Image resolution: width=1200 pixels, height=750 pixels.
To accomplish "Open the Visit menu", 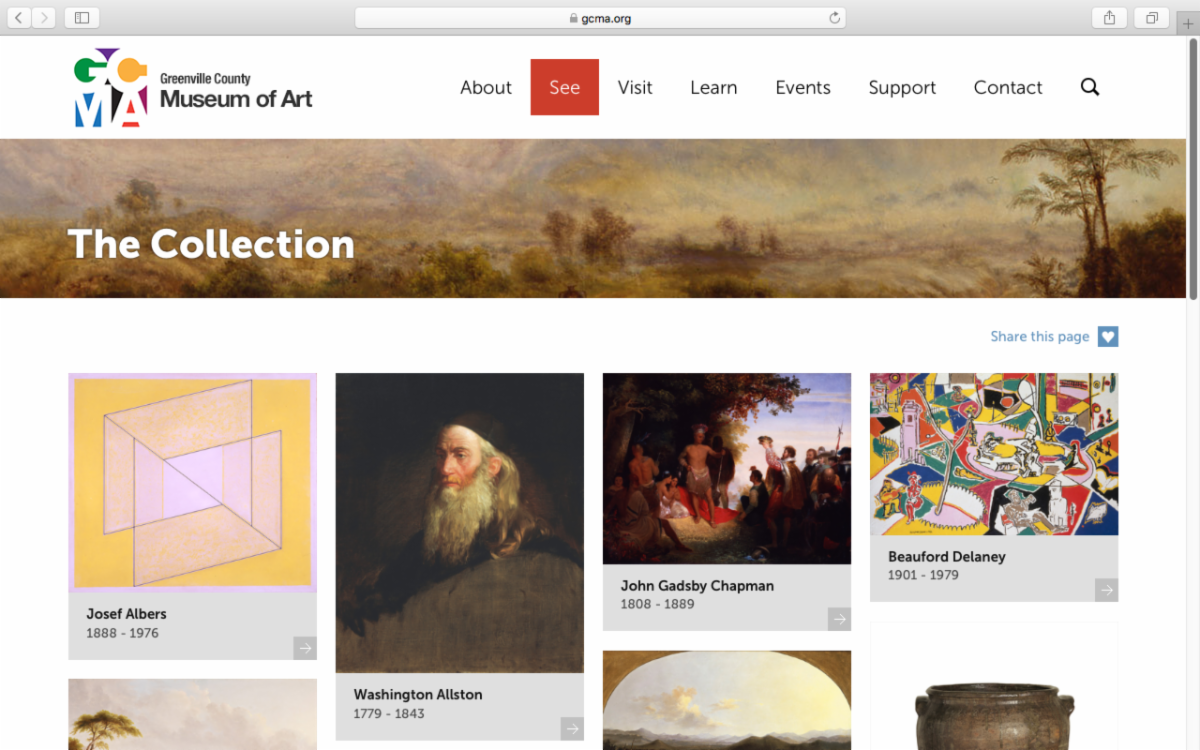I will tap(635, 87).
